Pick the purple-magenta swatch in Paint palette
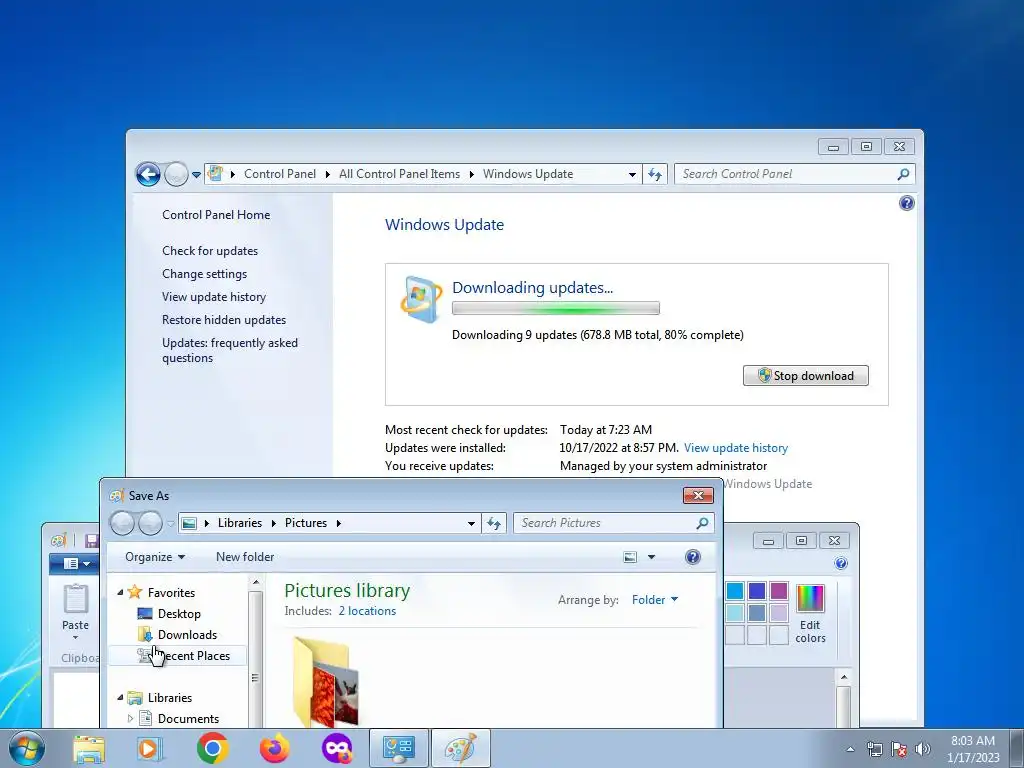 [x=778, y=591]
